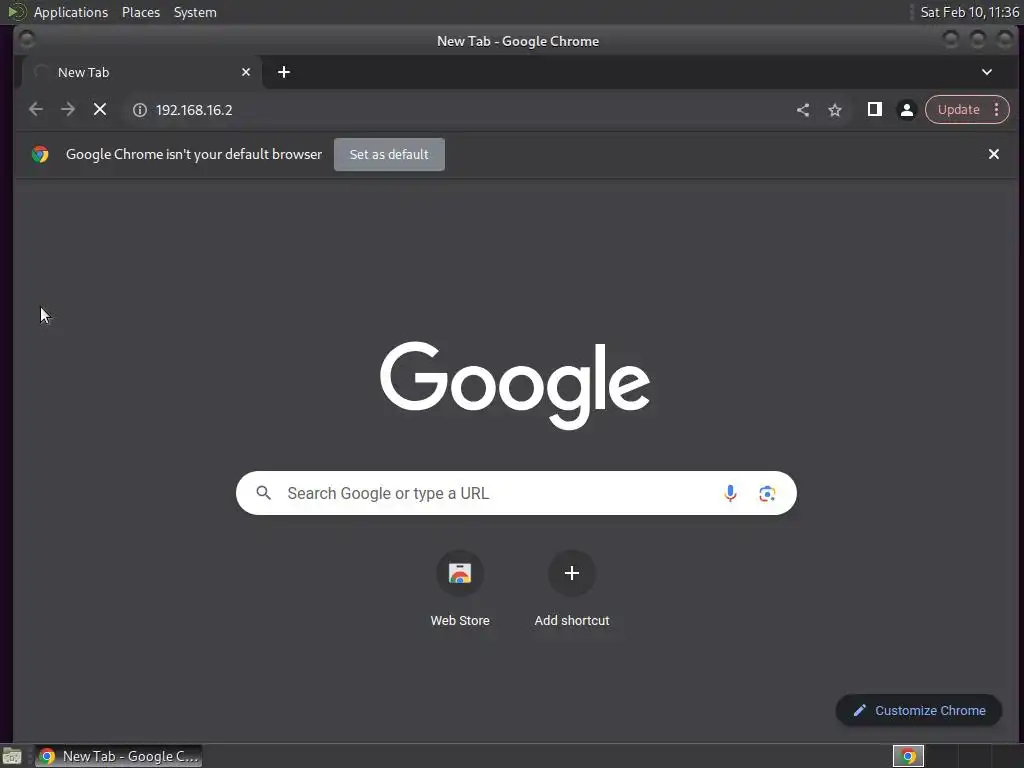The image size is (1024, 768).
Task: Select New Tab - Google Chrome taskbar entry
Action: click(x=119, y=756)
